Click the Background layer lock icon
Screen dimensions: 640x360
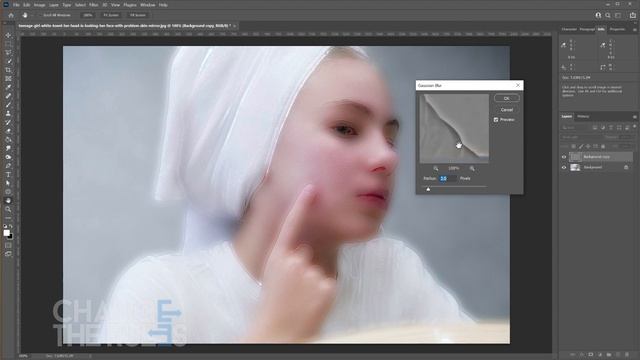pyautogui.click(x=626, y=167)
